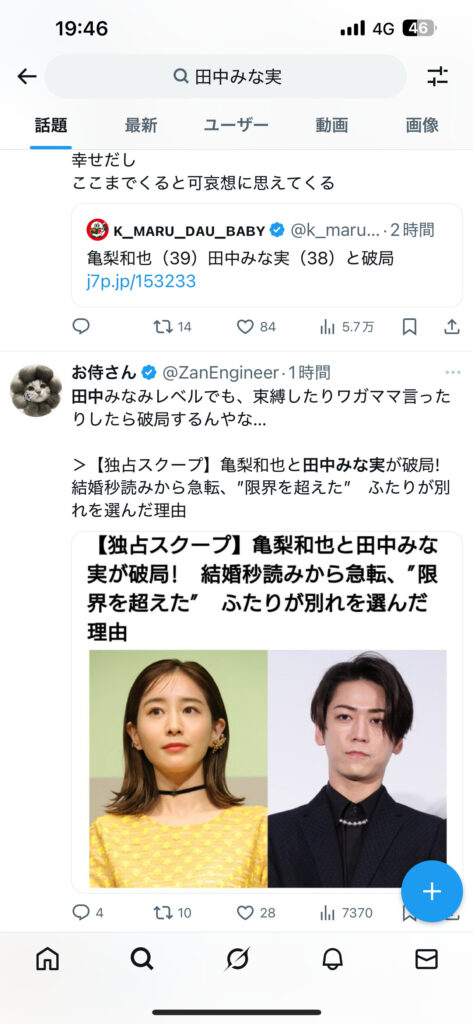Open the j7p.jp/153233 link

[141, 281]
